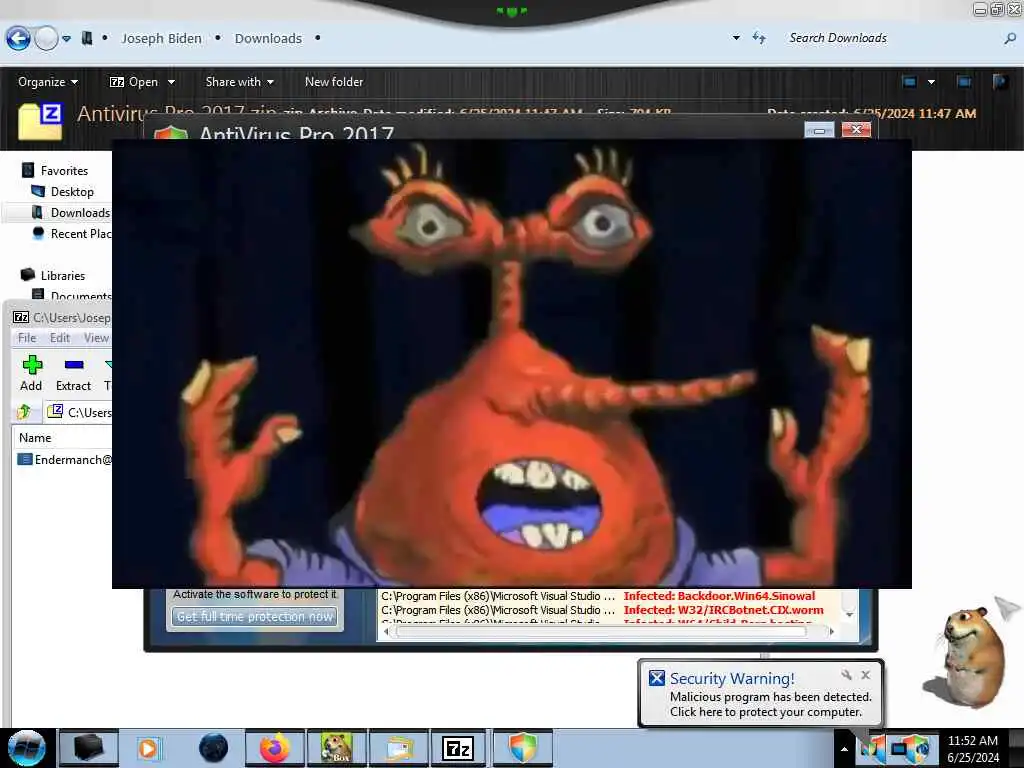Viewport: 1024px width, 768px height.
Task: Switch to the Explorer window taskbar icon
Action: click(398, 748)
